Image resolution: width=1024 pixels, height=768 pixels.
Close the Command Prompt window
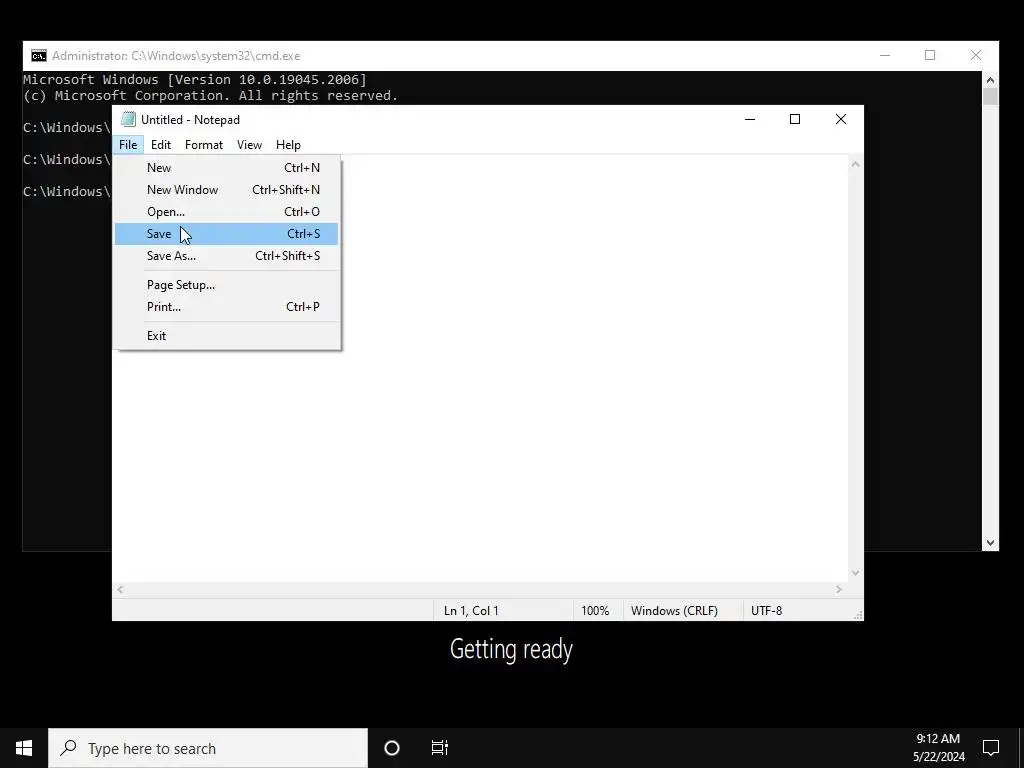[976, 56]
